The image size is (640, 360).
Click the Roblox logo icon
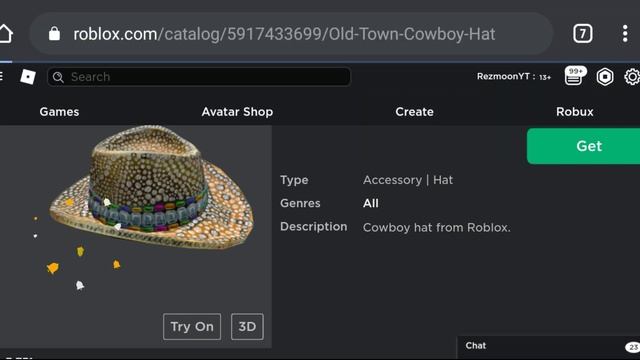(x=28, y=77)
